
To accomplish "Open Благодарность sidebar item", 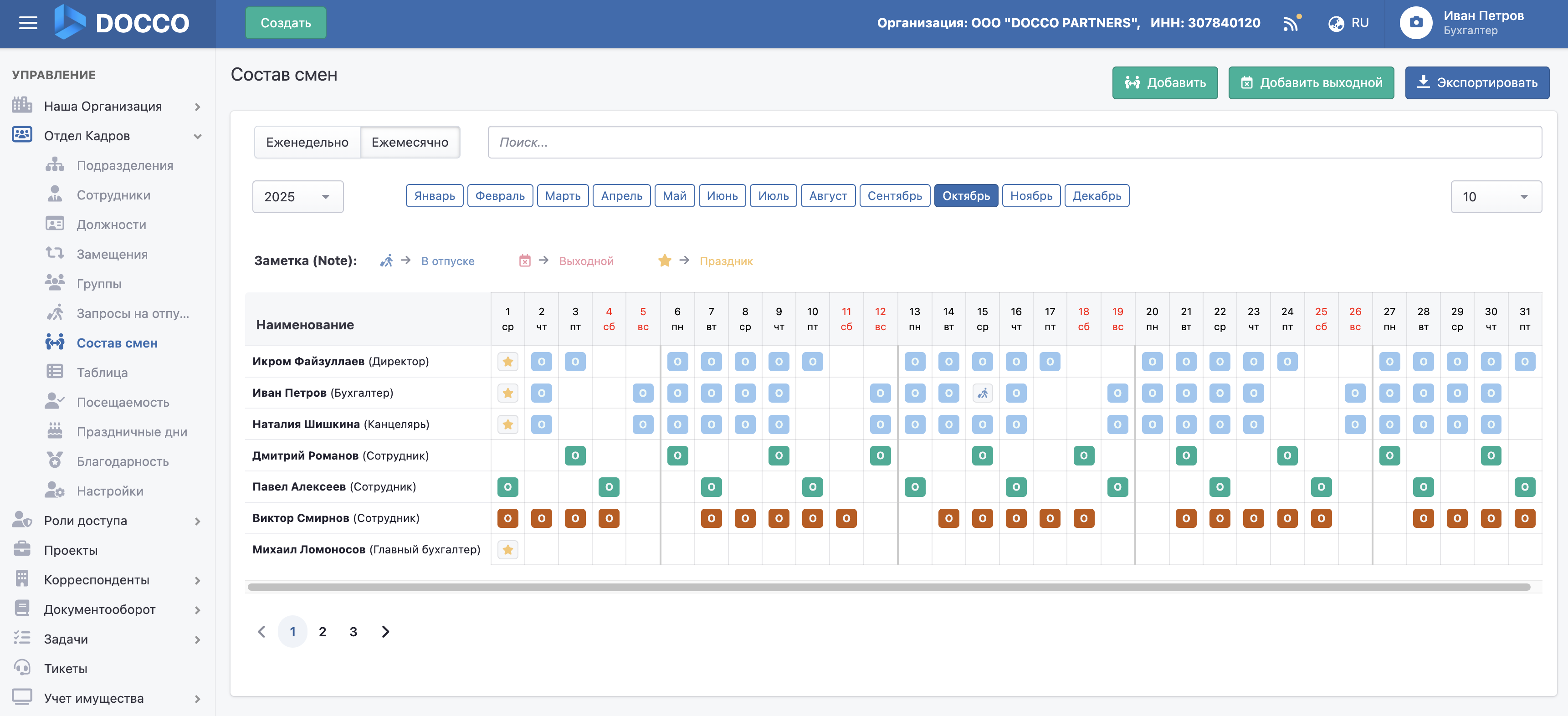I will tap(123, 461).
